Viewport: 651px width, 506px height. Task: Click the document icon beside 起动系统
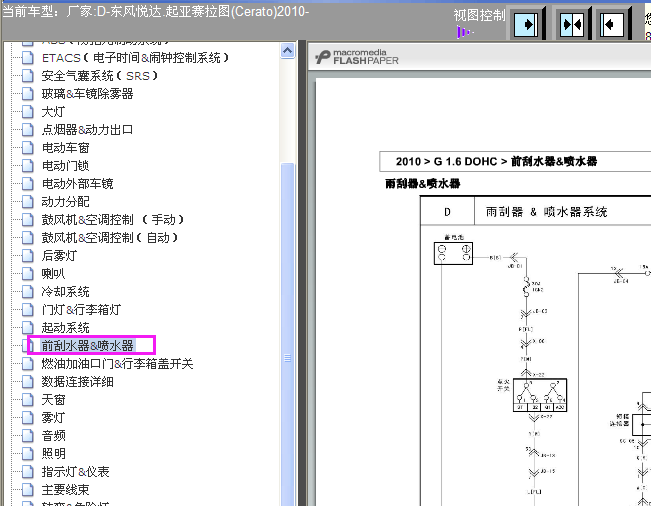27,328
